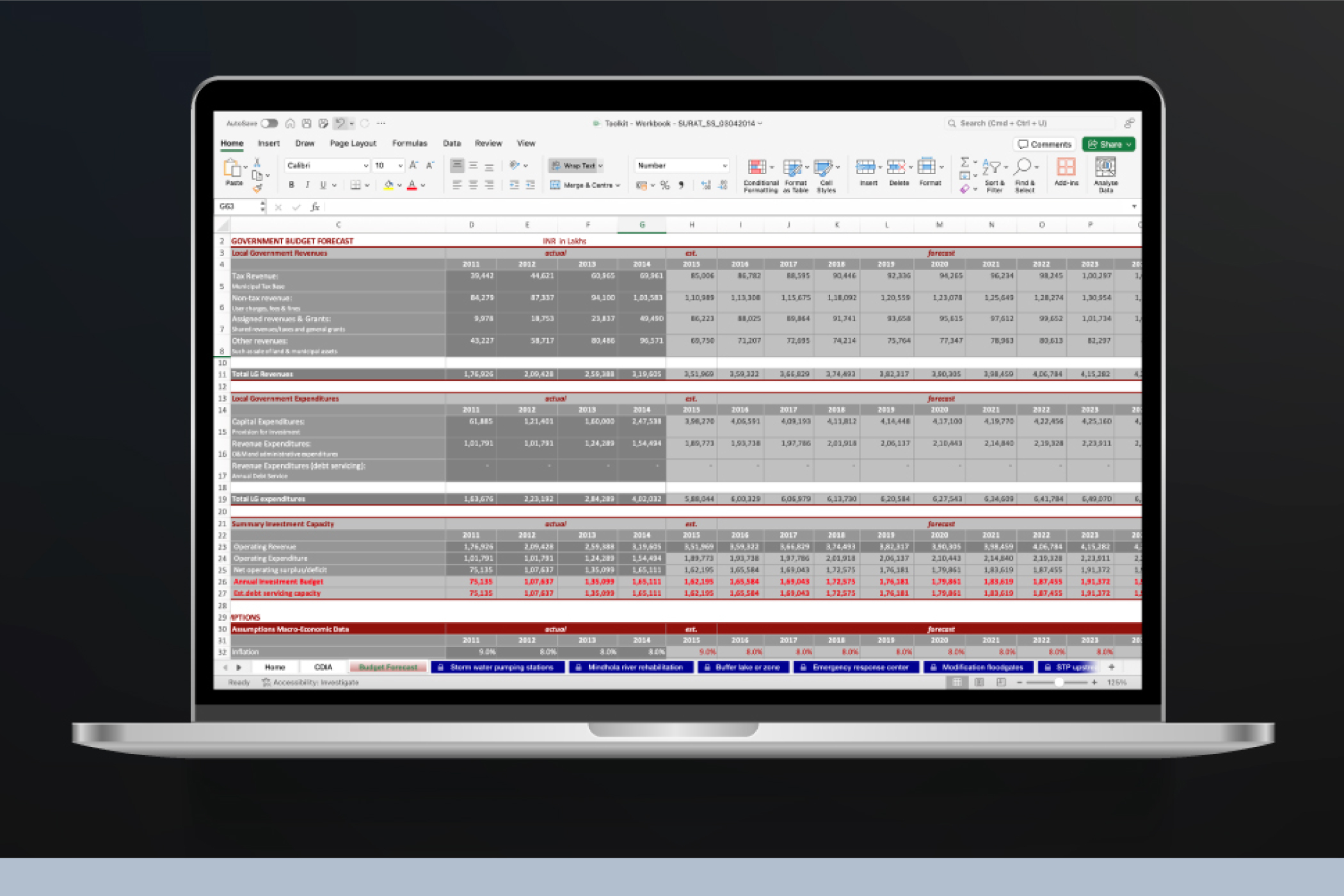Image resolution: width=1344 pixels, height=896 pixels.
Task: Toggle Top Align button
Action: [457, 166]
